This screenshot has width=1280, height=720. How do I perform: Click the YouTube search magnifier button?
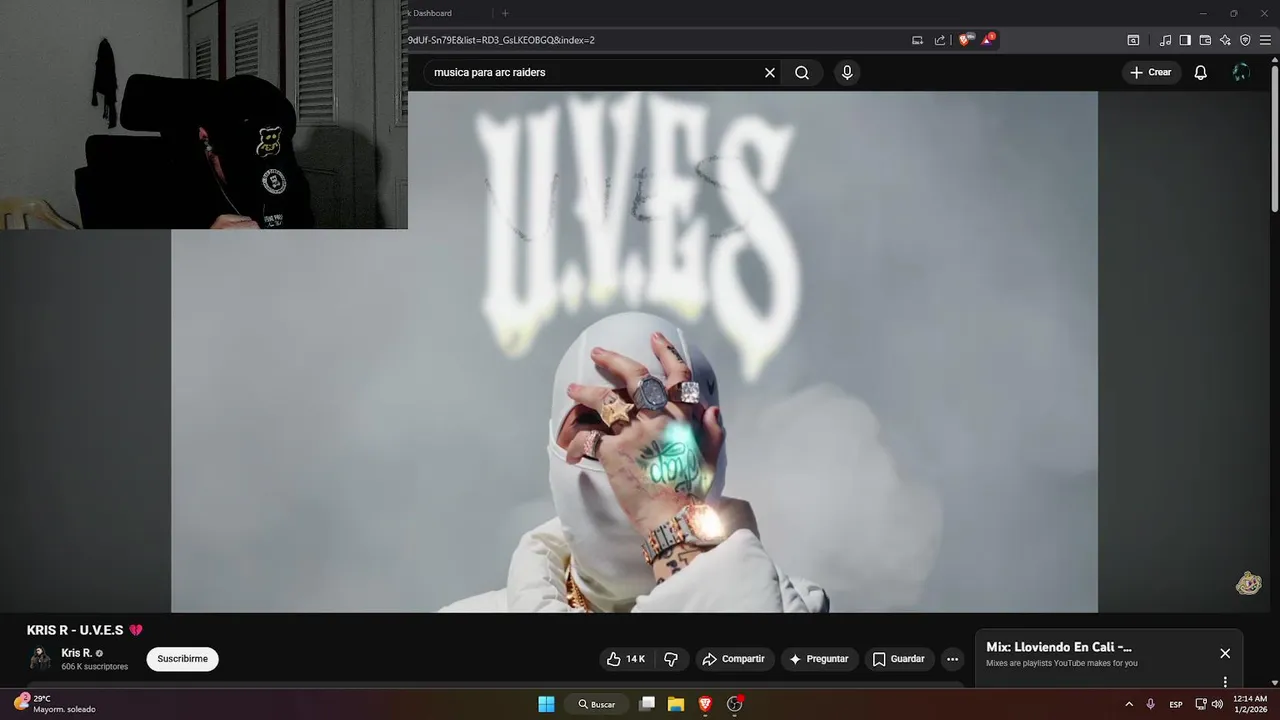point(802,72)
